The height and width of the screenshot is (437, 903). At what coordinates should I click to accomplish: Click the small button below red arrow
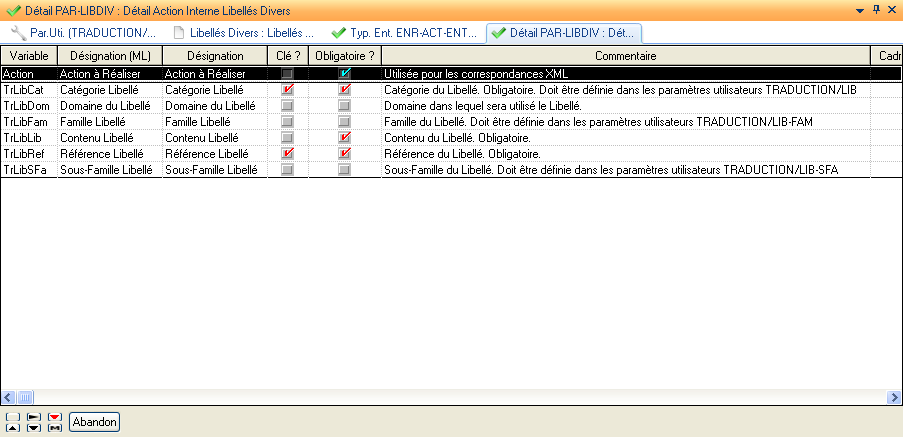tap(55, 428)
